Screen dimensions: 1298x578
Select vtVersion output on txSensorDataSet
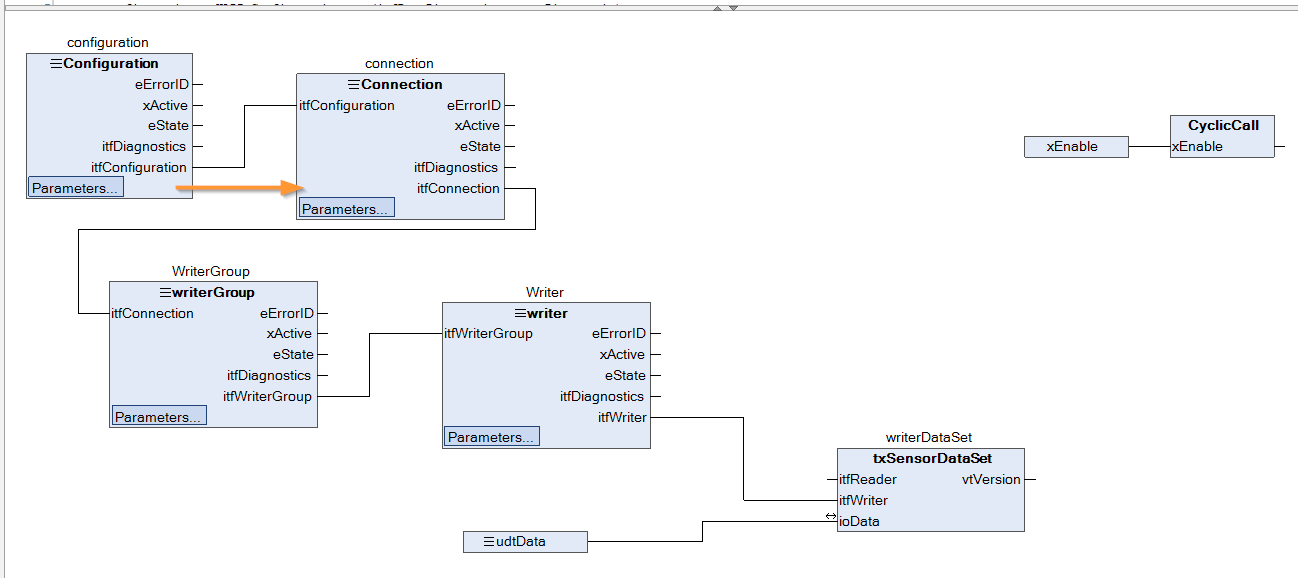991,479
